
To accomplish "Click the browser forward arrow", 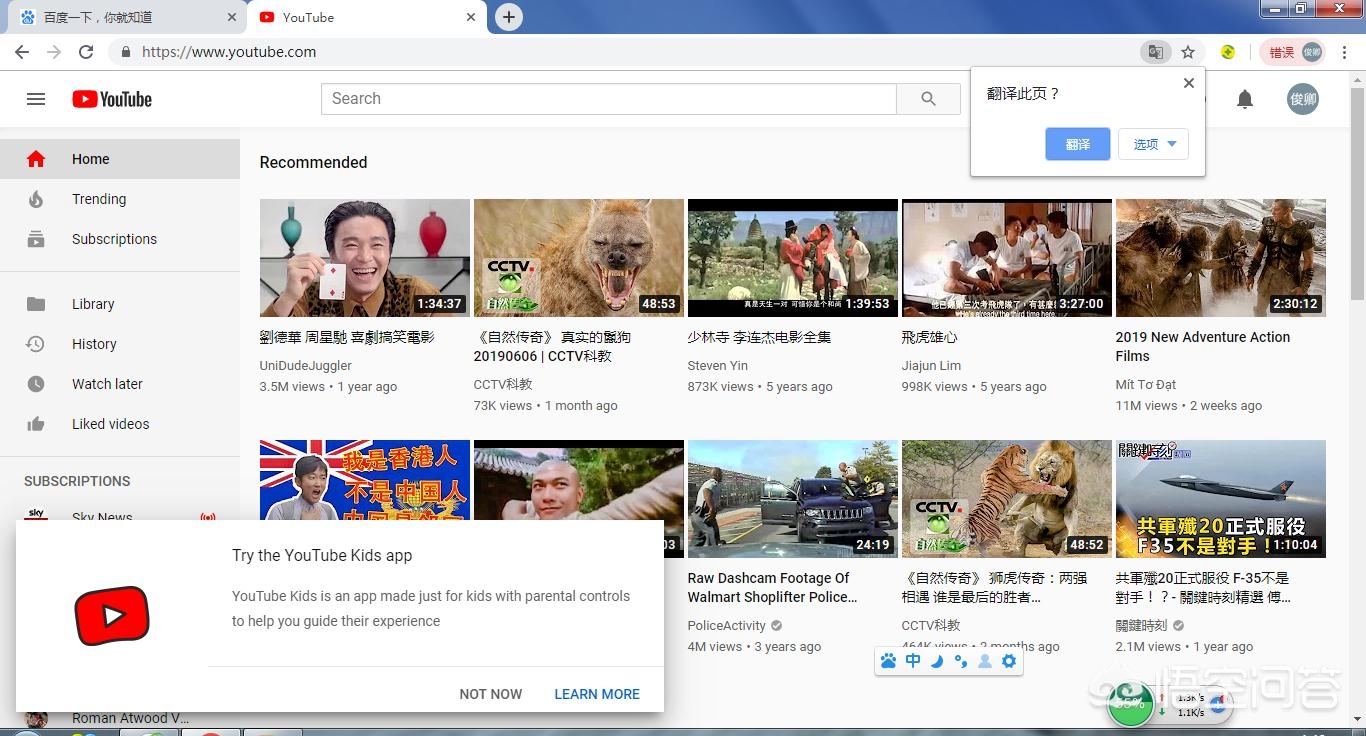I will [54, 52].
